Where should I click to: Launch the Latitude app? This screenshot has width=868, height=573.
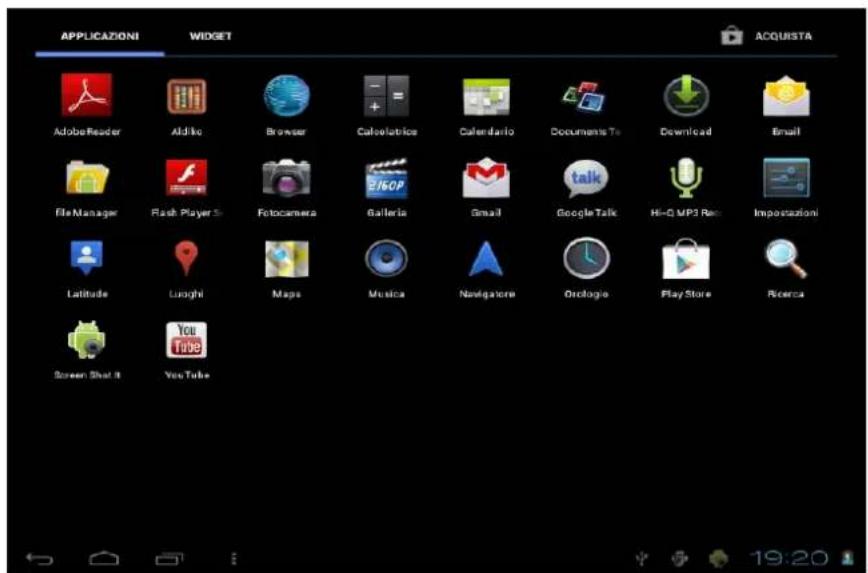pos(86,269)
